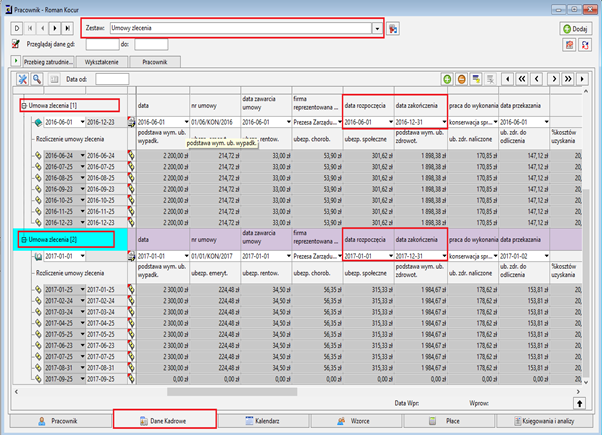Image resolution: width=602 pixels, height=435 pixels.
Task: Click the magnifier search icon
Action: click(37, 79)
